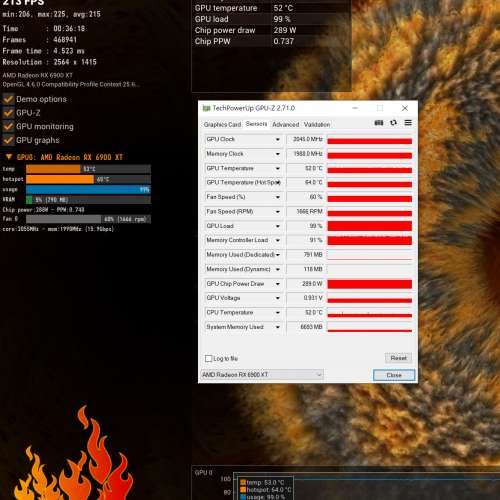
Task: Open the System Memory Used dropdown
Action: pos(278,327)
